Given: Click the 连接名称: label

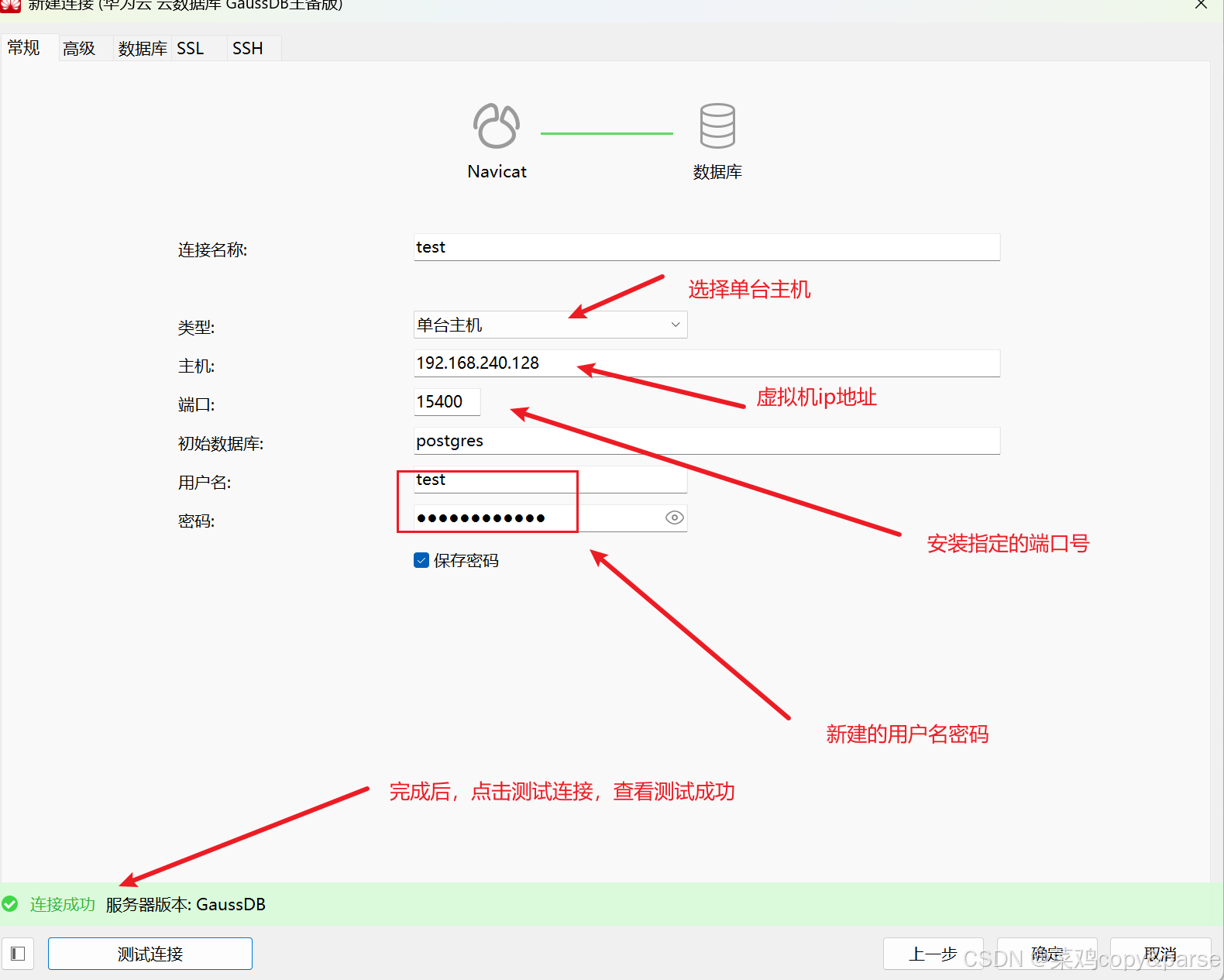Looking at the screenshot, I should pyautogui.click(x=213, y=249).
